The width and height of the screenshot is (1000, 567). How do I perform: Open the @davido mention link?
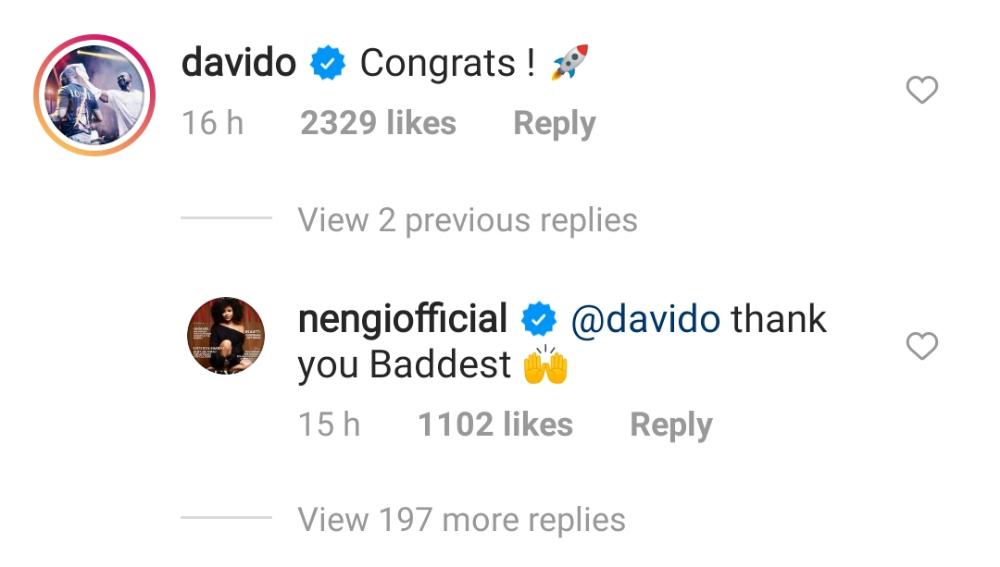tap(645, 320)
